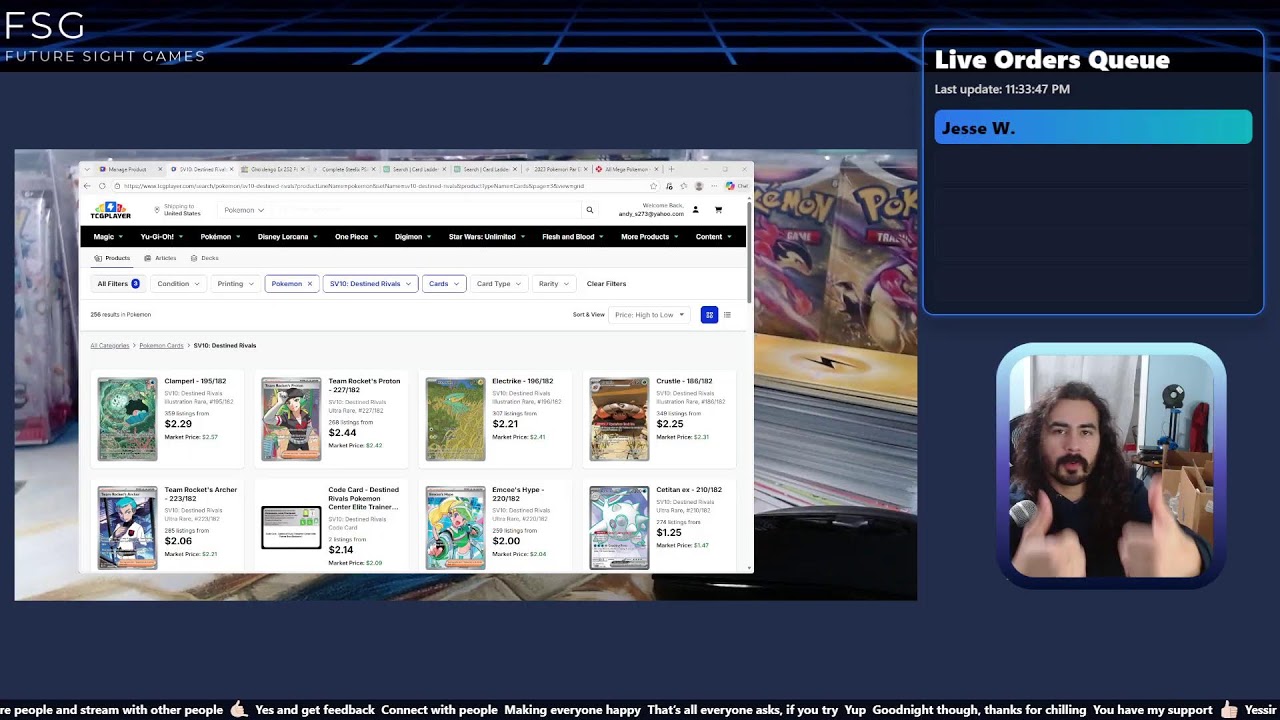This screenshot has width=1280, height=720.
Task: Close the Gholdengo Ex browser tab
Action: coord(303,169)
